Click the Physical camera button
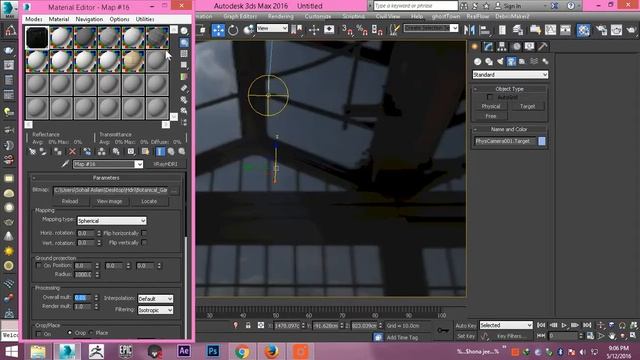 [x=491, y=107]
